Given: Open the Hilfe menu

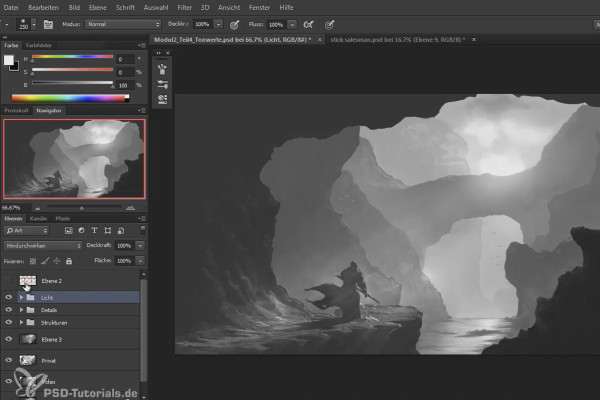Looking at the screenshot, I should [x=286, y=7].
